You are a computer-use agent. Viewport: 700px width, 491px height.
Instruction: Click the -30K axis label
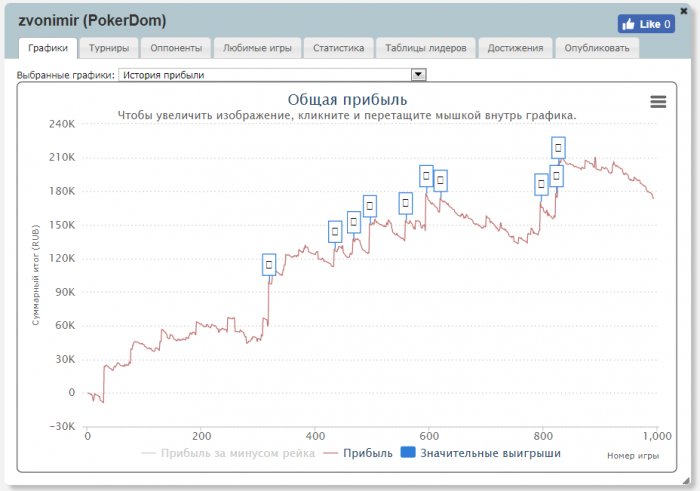(62, 426)
